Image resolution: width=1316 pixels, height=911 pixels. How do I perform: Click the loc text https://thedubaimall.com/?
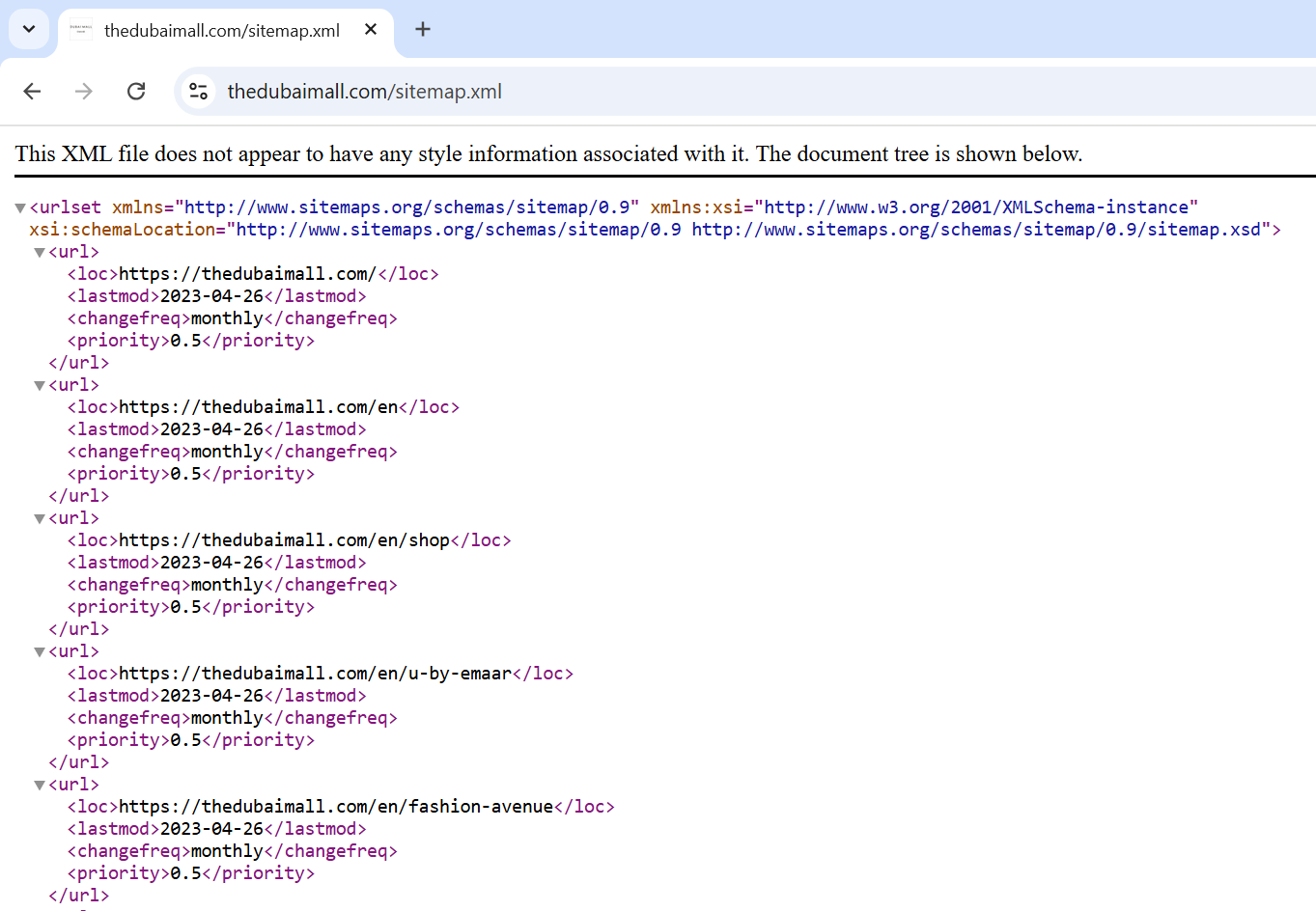tap(247, 274)
